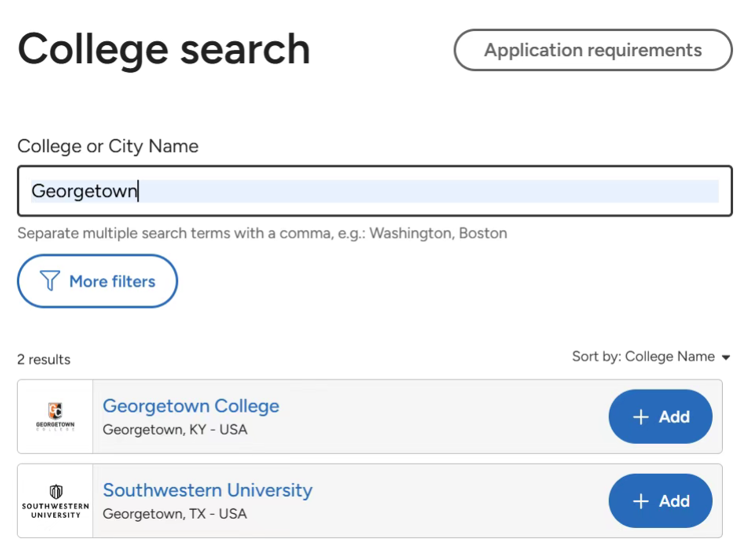The height and width of the screenshot is (539, 735).
Task: Click the Georgetown College logo
Action: pos(55,416)
